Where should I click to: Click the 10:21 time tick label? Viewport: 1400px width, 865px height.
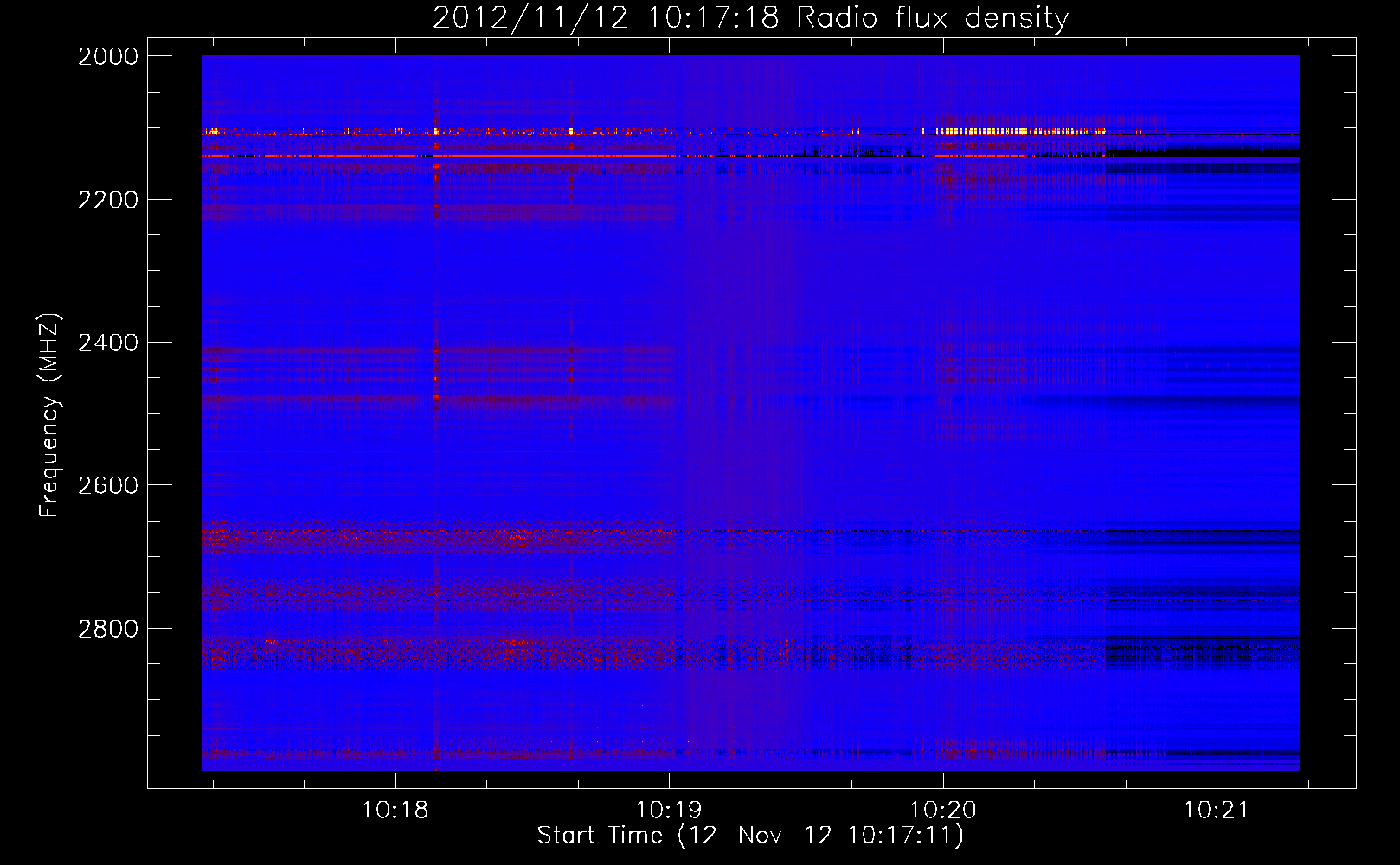1217,811
